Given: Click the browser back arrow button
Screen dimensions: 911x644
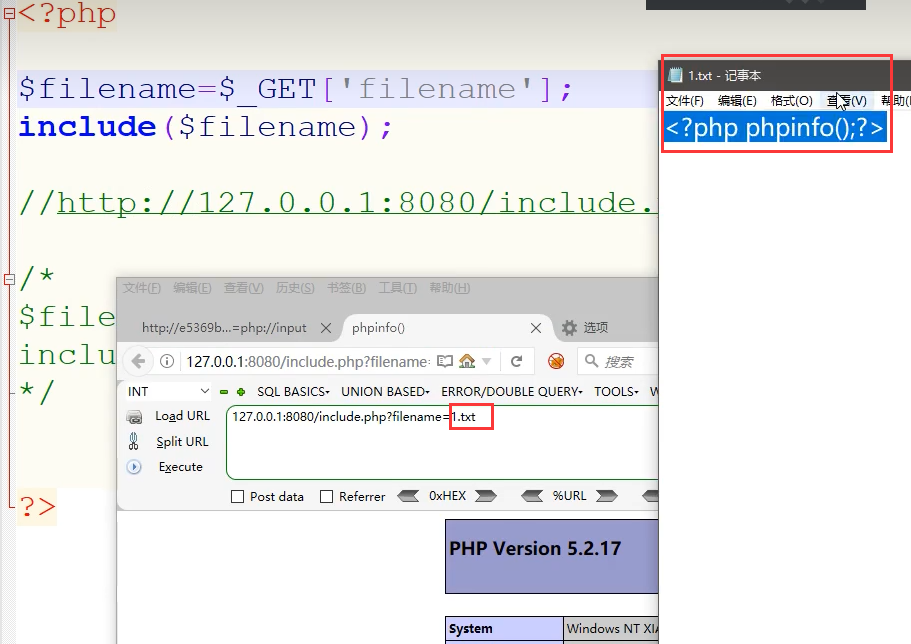Looking at the screenshot, I should tap(138, 361).
